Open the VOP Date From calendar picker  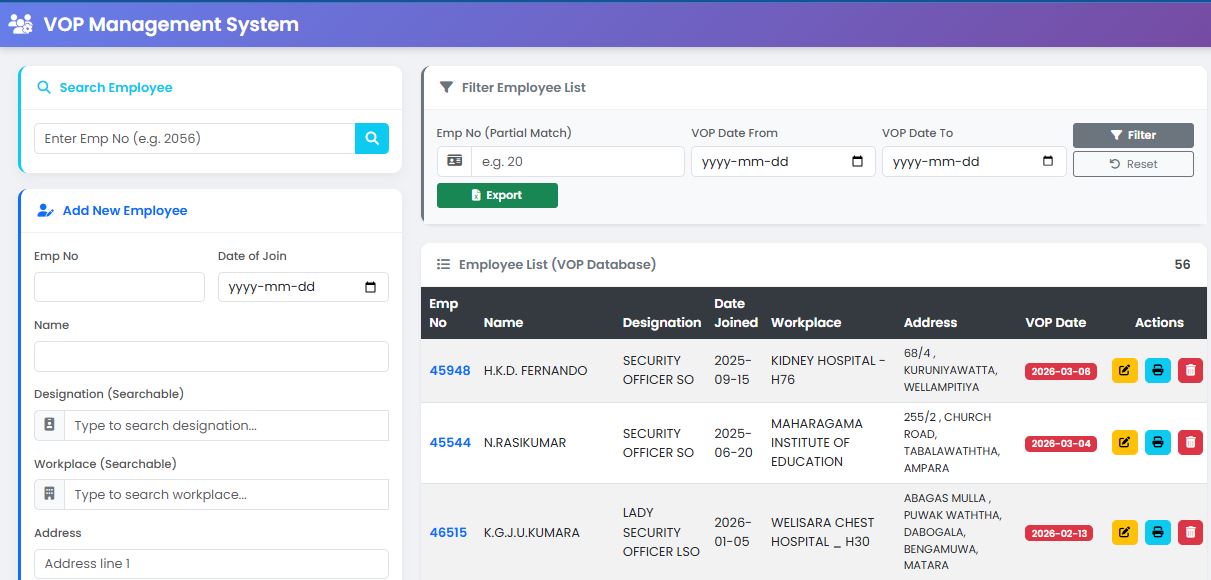[x=857, y=162]
